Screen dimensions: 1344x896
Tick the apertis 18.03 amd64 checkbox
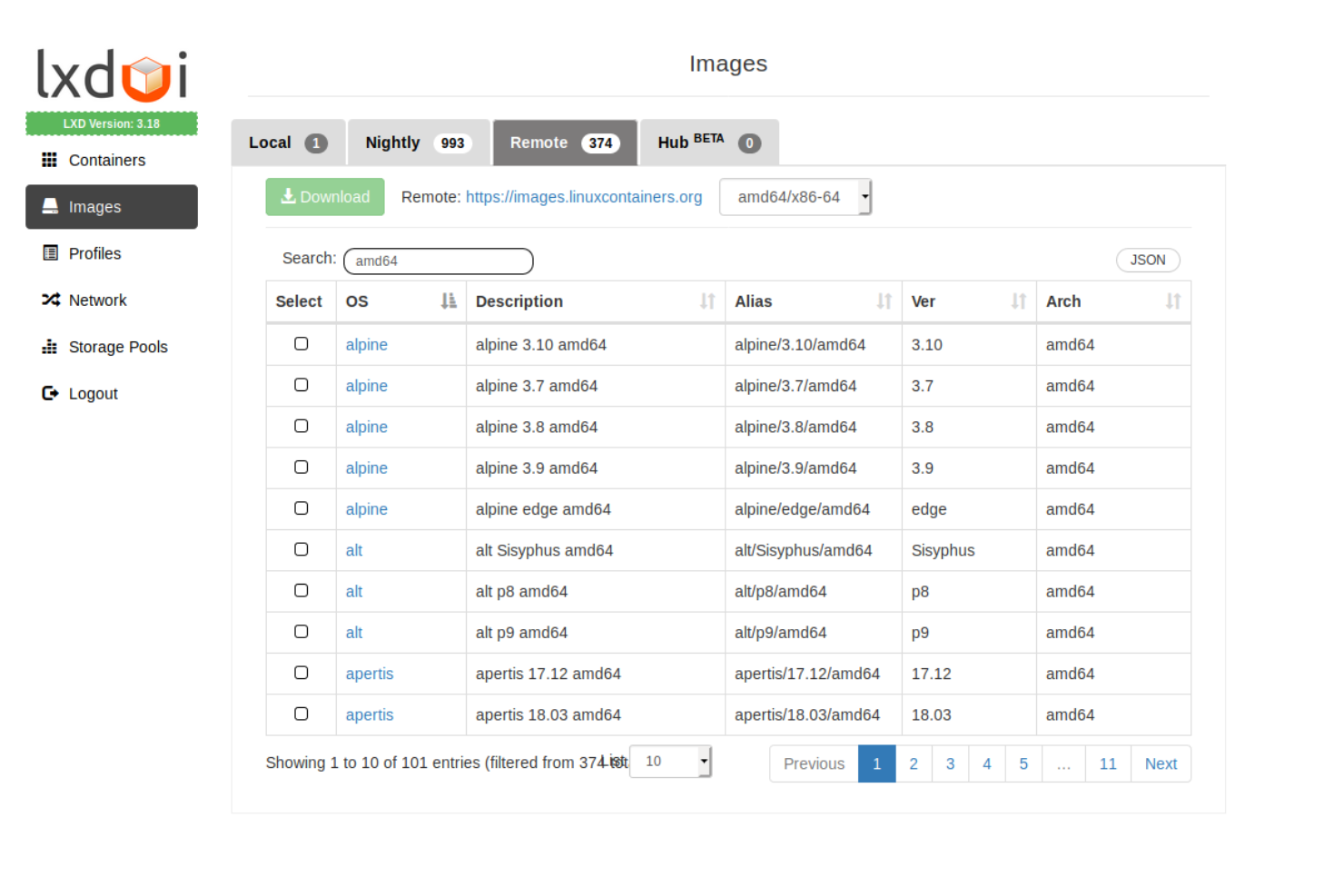point(301,714)
